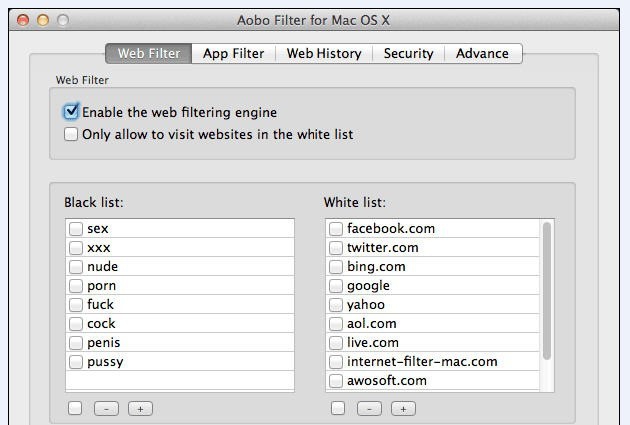Screen dimensions: 630x425
Task: Check the internet-filter-mac.com entry
Action: pos(336,362)
